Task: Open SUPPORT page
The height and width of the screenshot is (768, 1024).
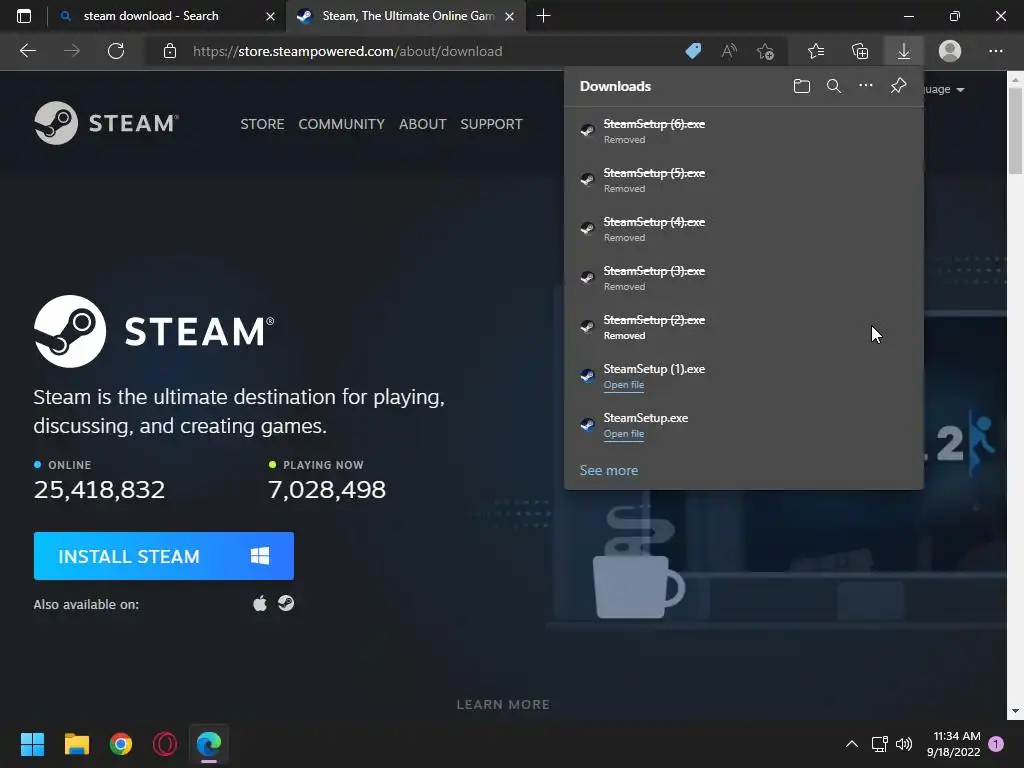Action: (491, 124)
